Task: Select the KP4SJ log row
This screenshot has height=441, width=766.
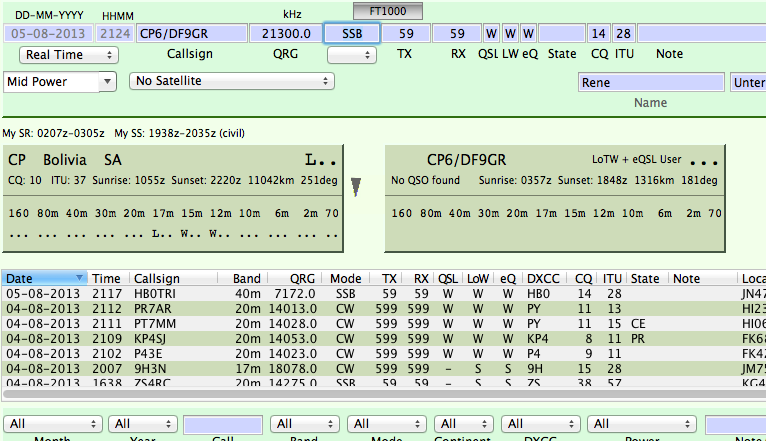Action: click(x=383, y=338)
